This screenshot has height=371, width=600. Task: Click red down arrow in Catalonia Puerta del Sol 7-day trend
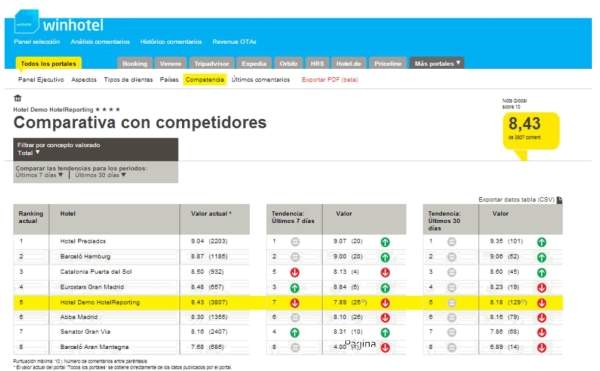(295, 272)
